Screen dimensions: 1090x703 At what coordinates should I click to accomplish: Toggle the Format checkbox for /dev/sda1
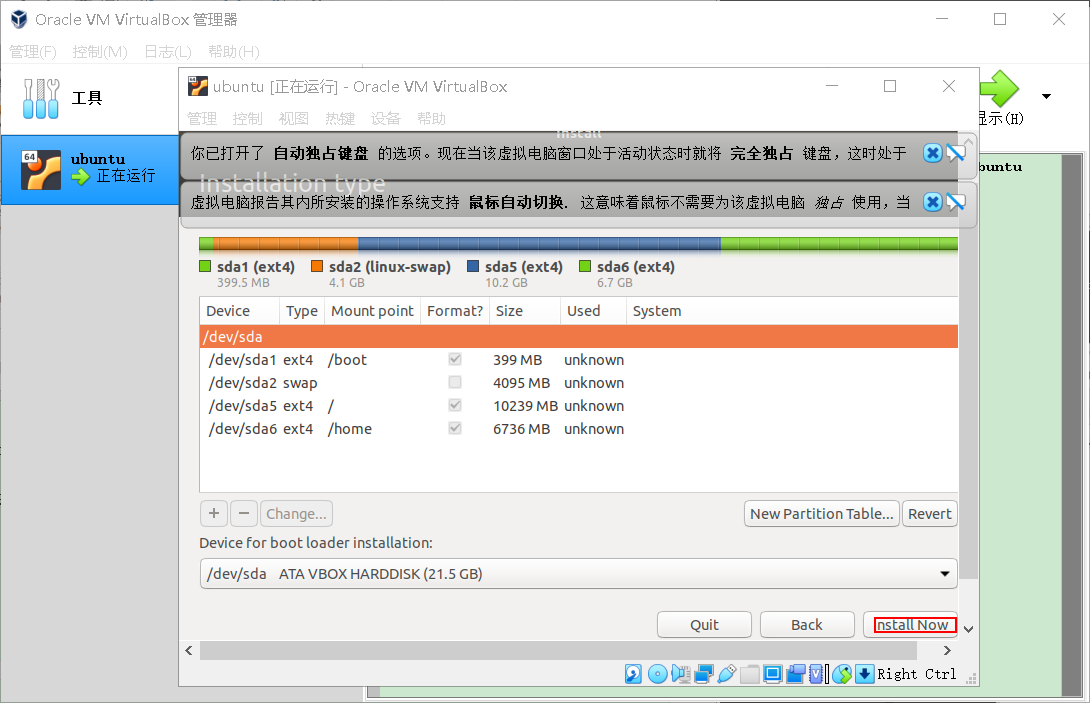(455, 359)
